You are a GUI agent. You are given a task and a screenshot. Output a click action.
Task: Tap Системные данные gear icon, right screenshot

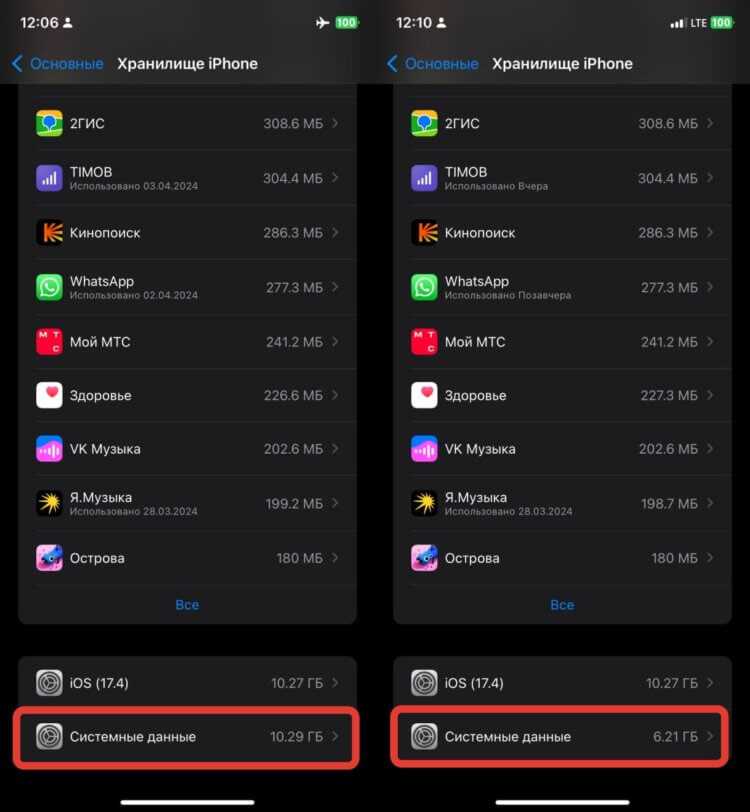[424, 736]
